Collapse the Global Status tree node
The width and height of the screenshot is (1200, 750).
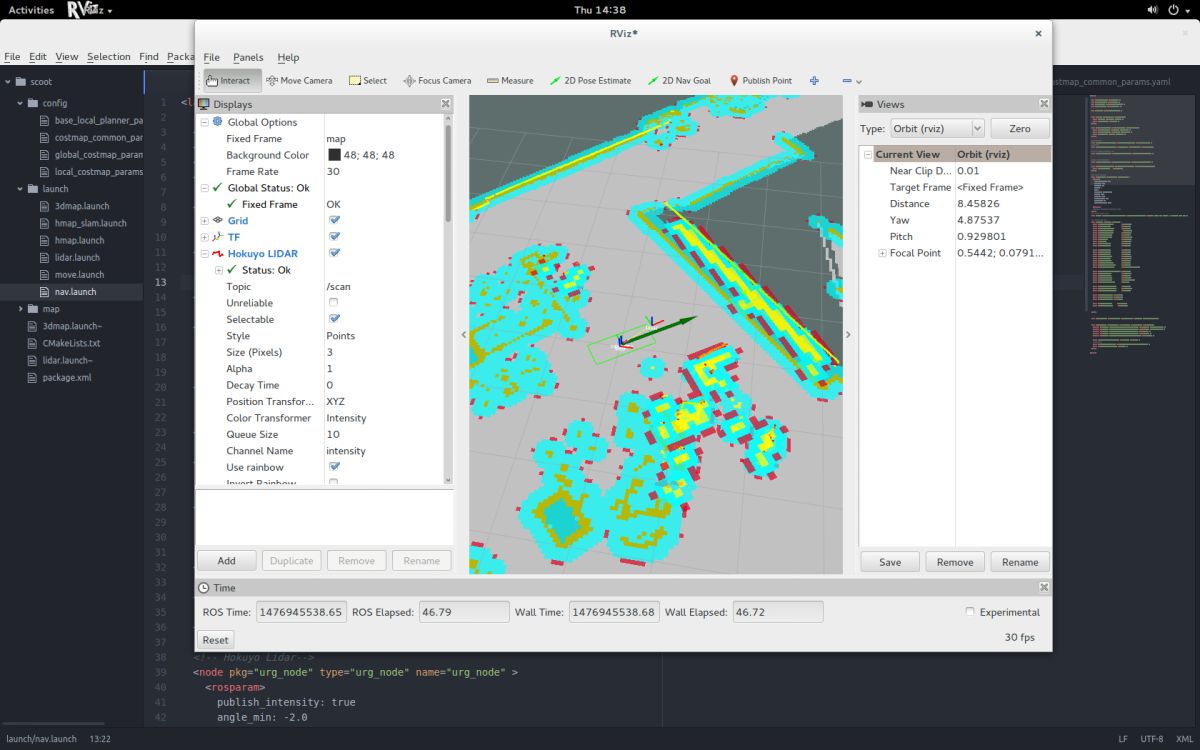point(204,188)
